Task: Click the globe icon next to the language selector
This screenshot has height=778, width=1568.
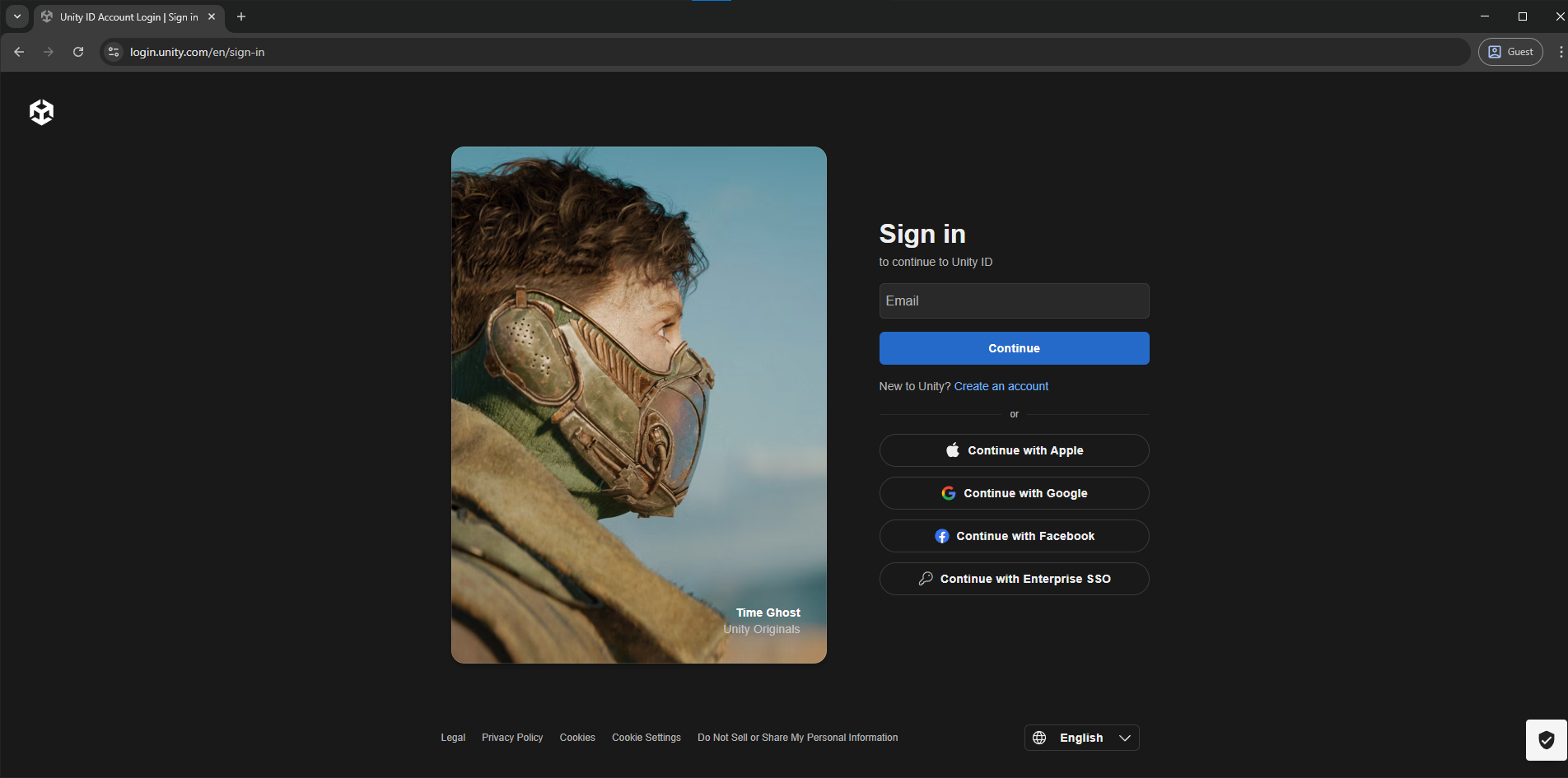Action: (1039, 737)
